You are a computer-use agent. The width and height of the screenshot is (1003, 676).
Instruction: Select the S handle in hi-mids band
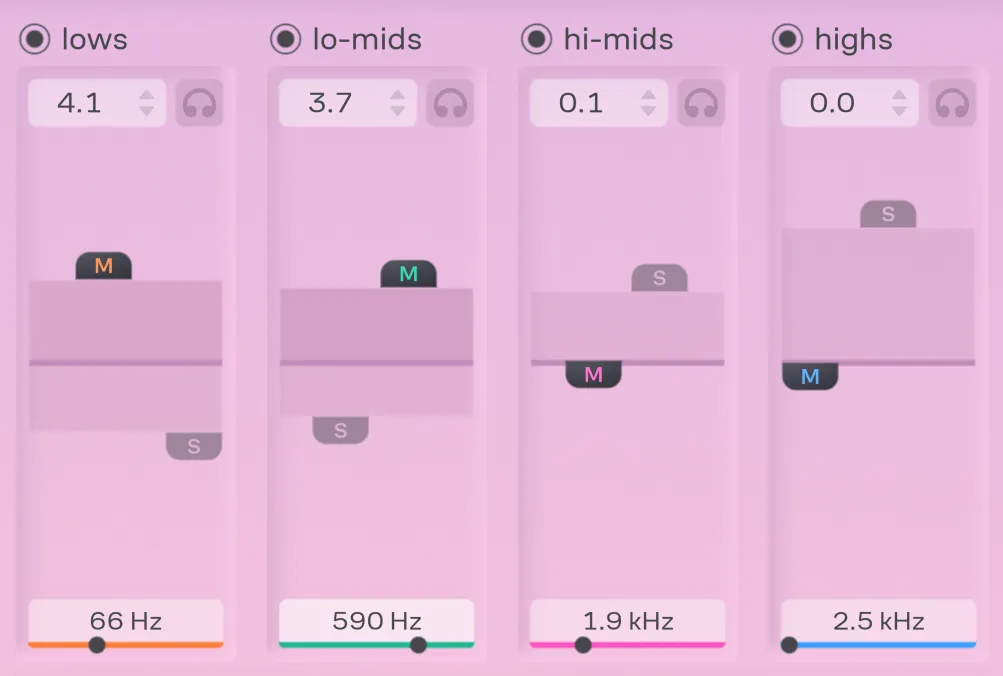point(659,278)
